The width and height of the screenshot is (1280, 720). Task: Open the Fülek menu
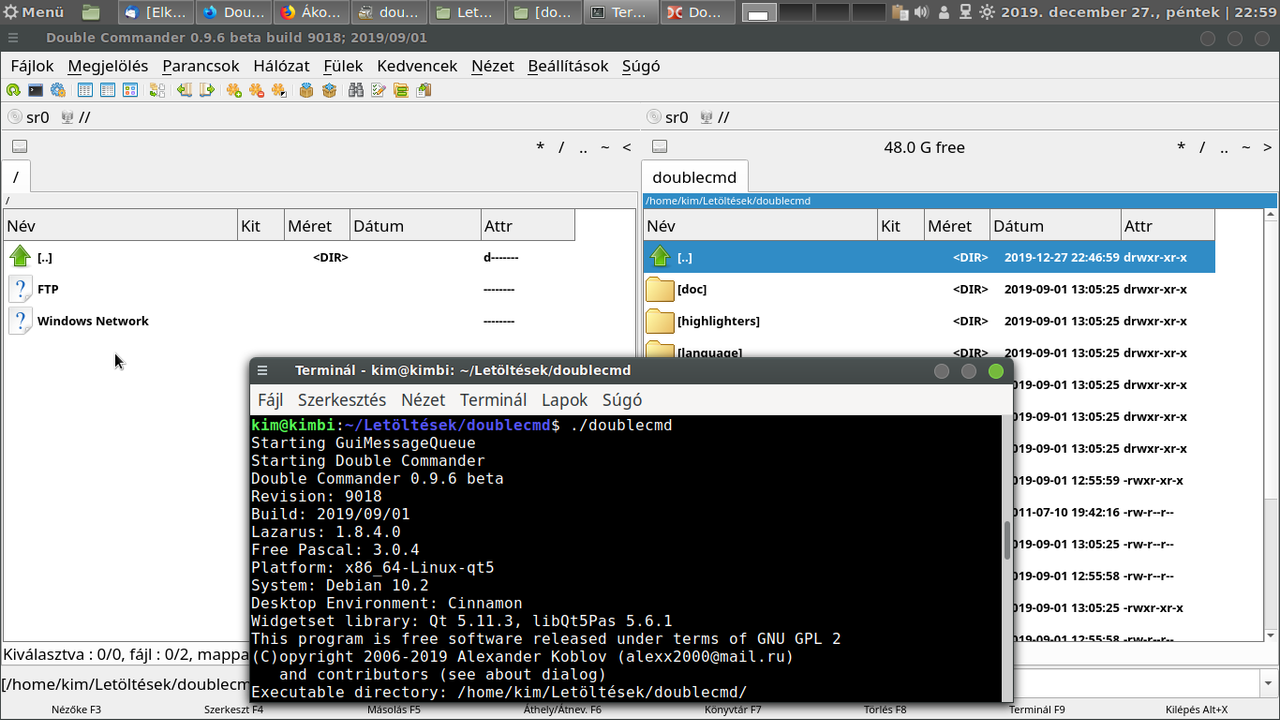click(343, 66)
